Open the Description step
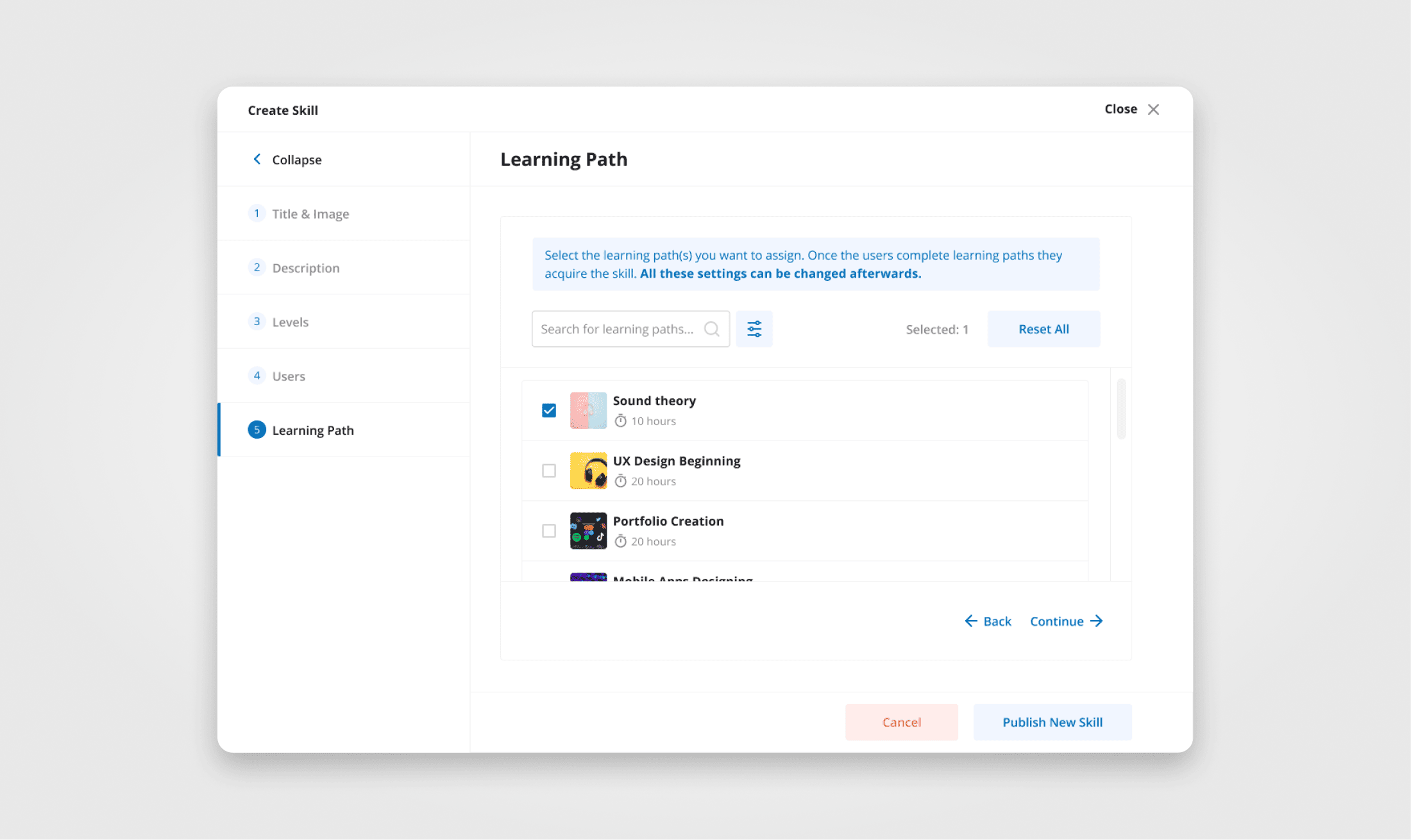 (x=305, y=268)
